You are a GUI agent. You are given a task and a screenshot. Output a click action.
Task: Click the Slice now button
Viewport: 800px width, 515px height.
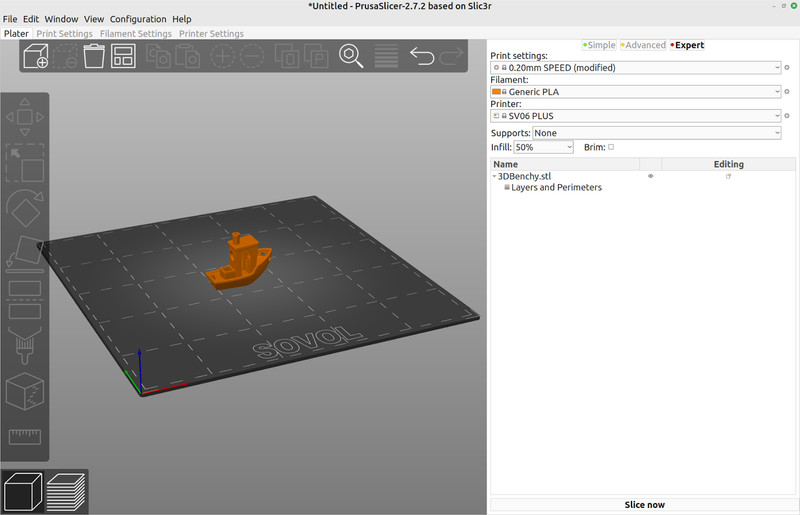(x=644, y=505)
